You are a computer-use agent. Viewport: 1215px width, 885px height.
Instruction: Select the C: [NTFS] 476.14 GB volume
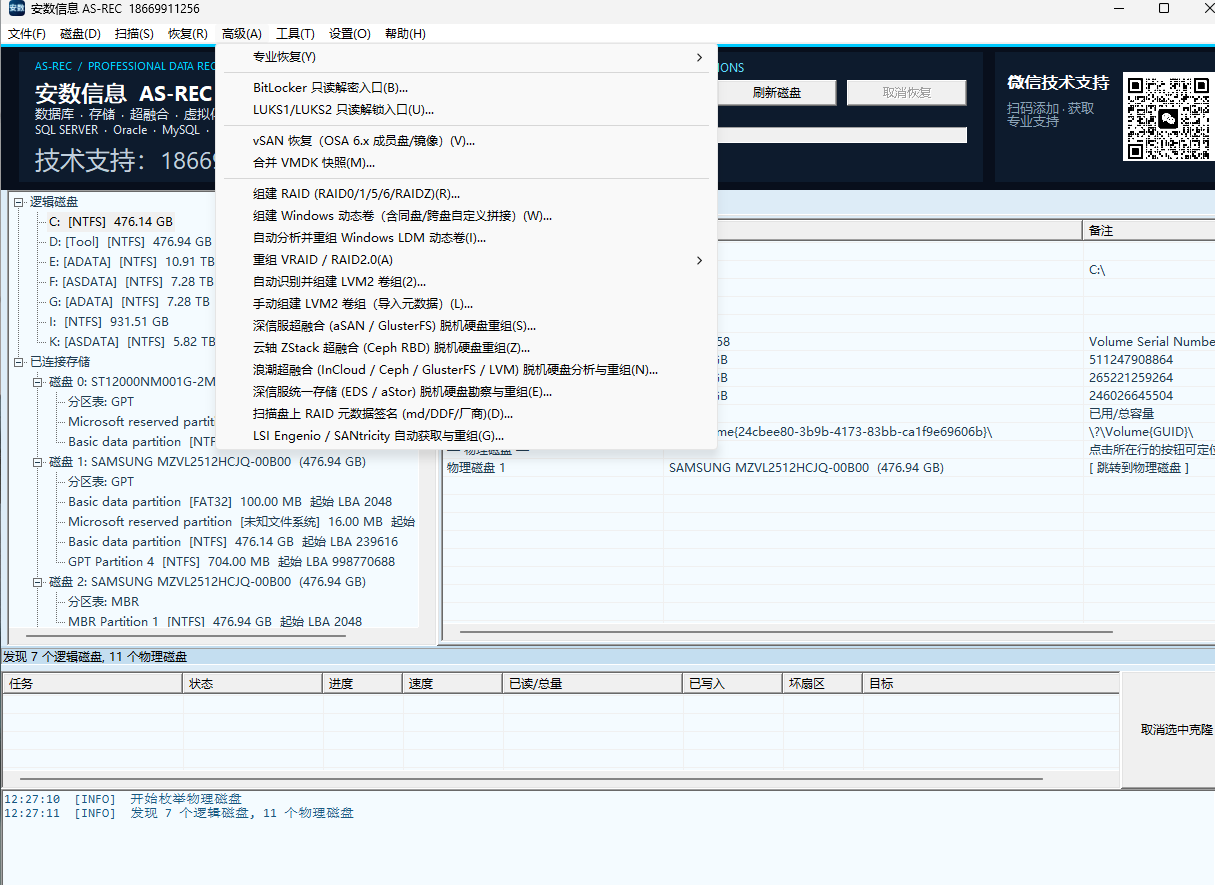[111, 222]
